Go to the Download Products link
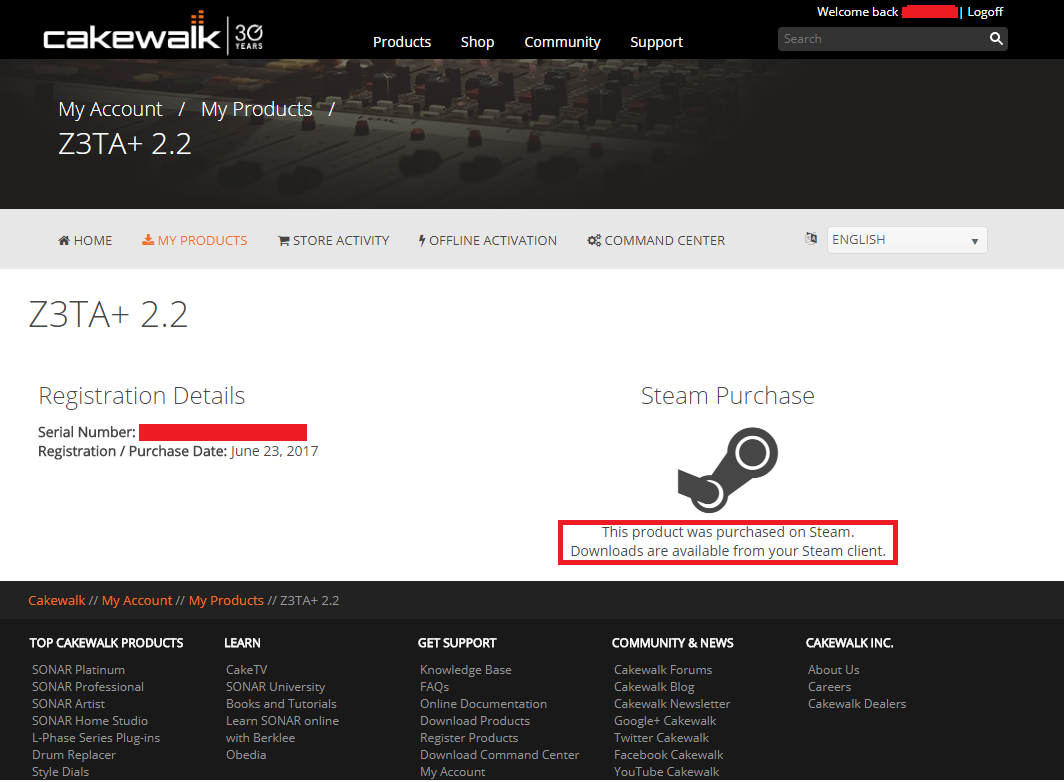This screenshot has width=1064, height=782. click(475, 720)
